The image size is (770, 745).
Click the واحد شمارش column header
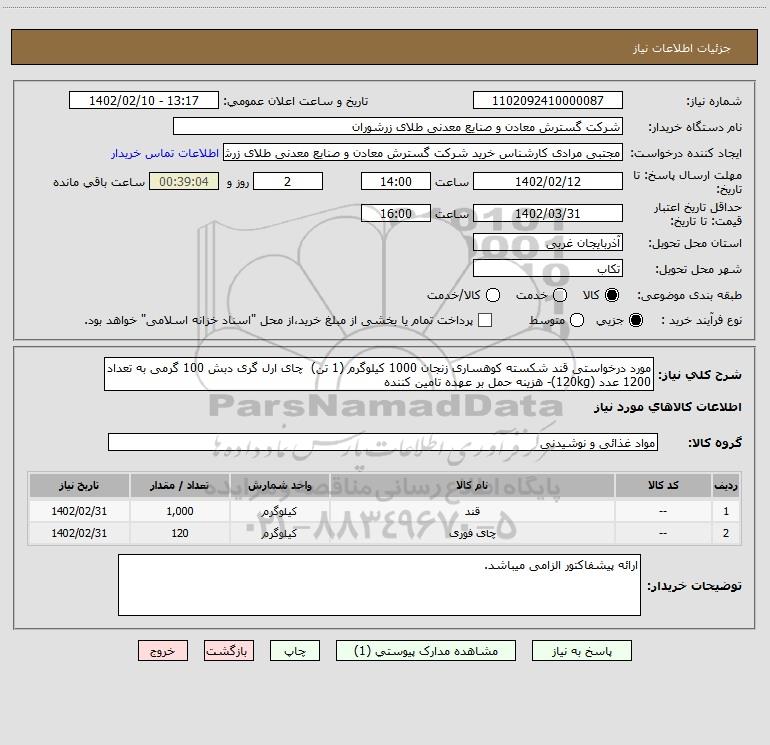[x=279, y=486]
